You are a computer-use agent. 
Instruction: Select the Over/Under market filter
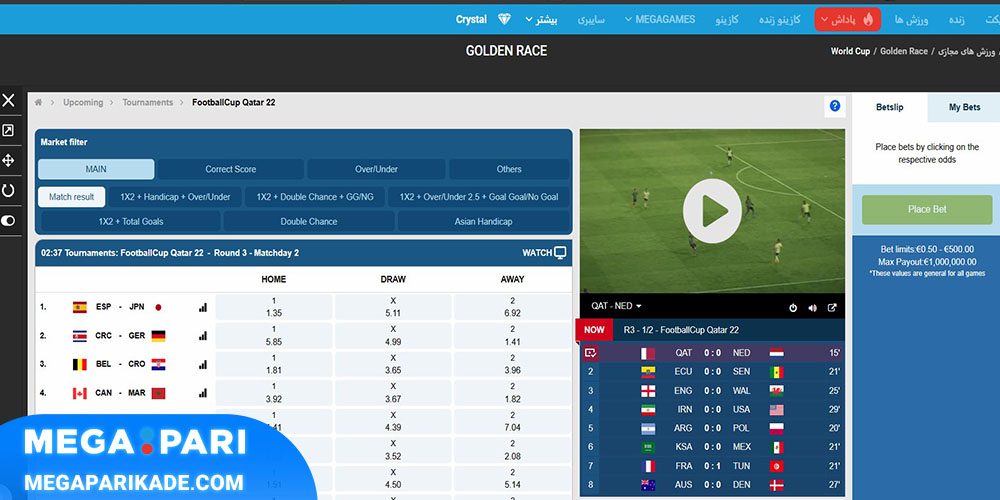point(376,169)
